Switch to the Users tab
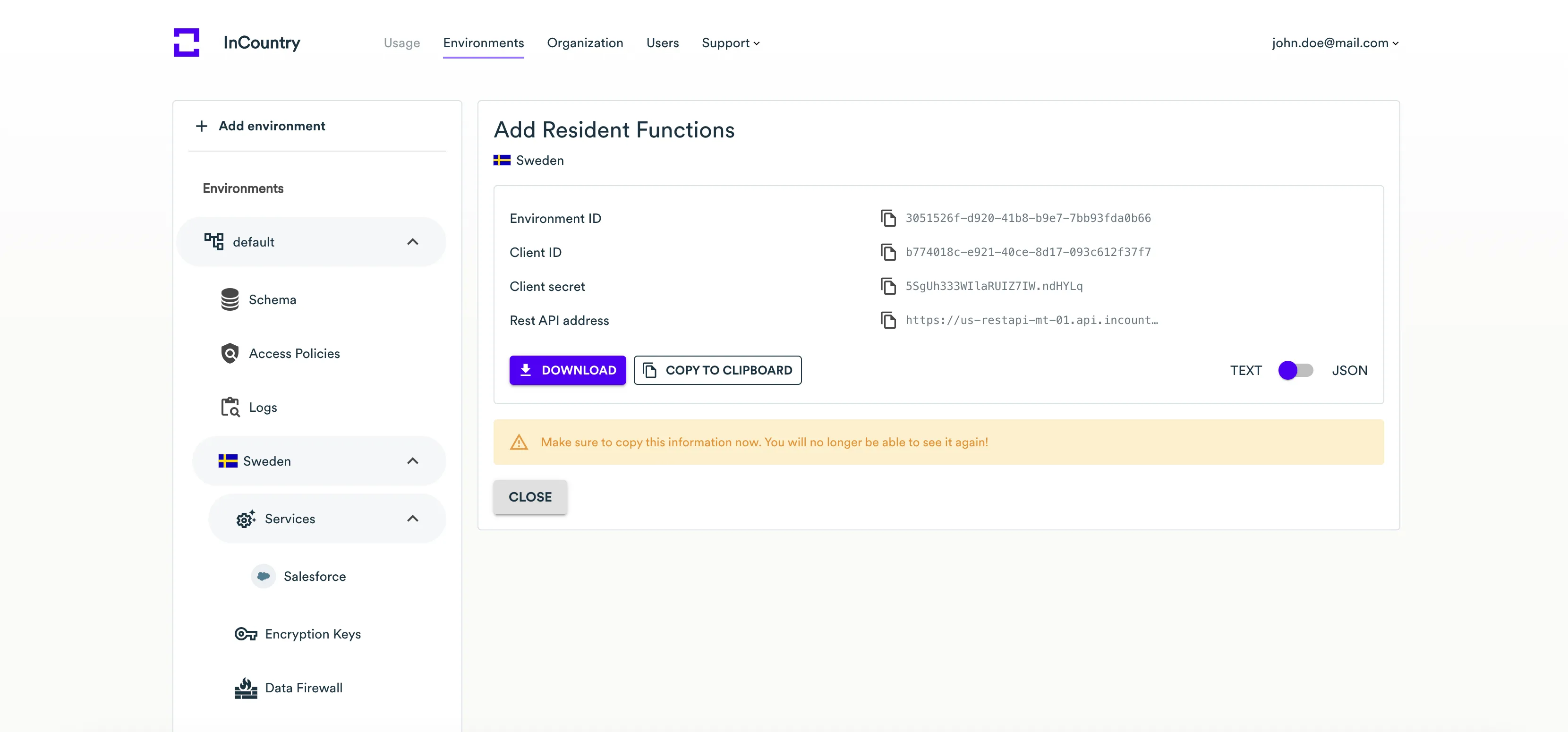Screen dimensions: 1568x732 (x=662, y=43)
